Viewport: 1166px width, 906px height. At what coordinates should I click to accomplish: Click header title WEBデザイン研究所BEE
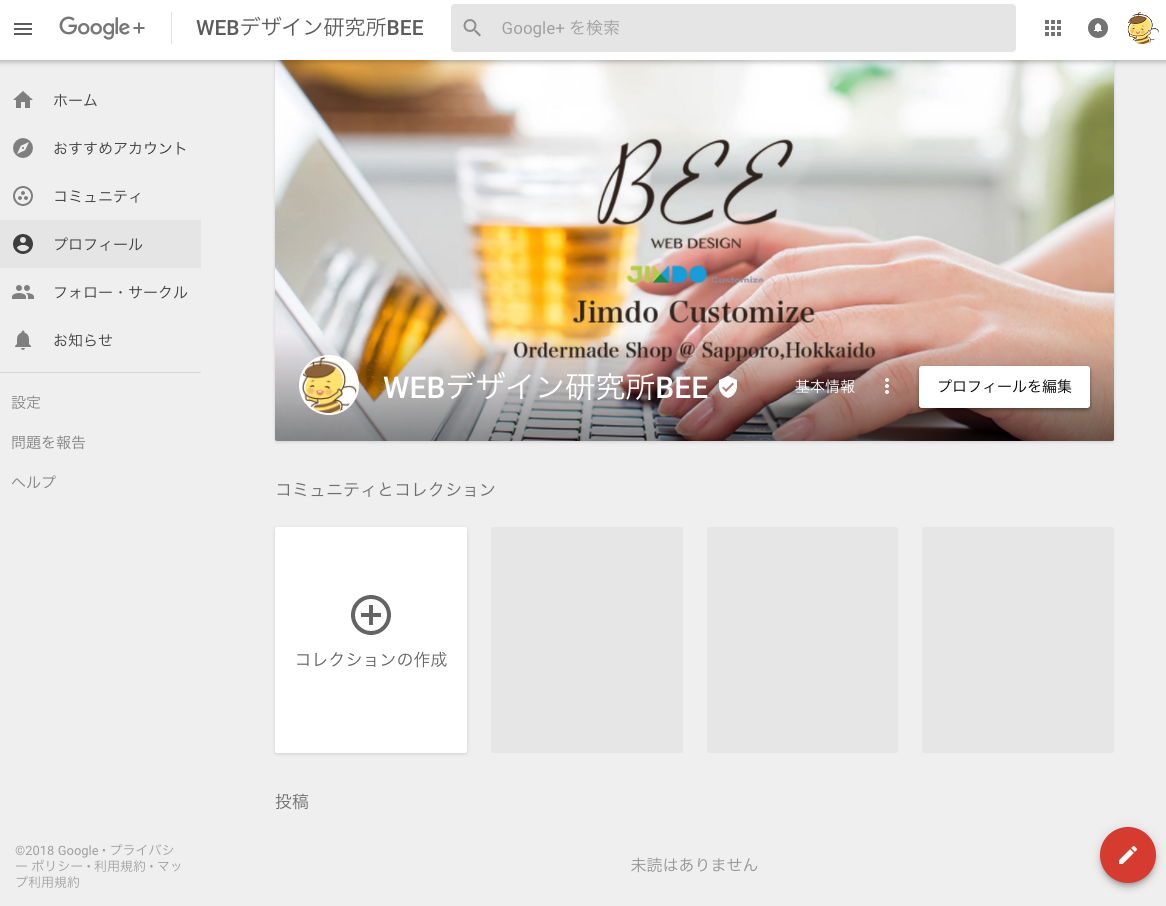click(309, 28)
